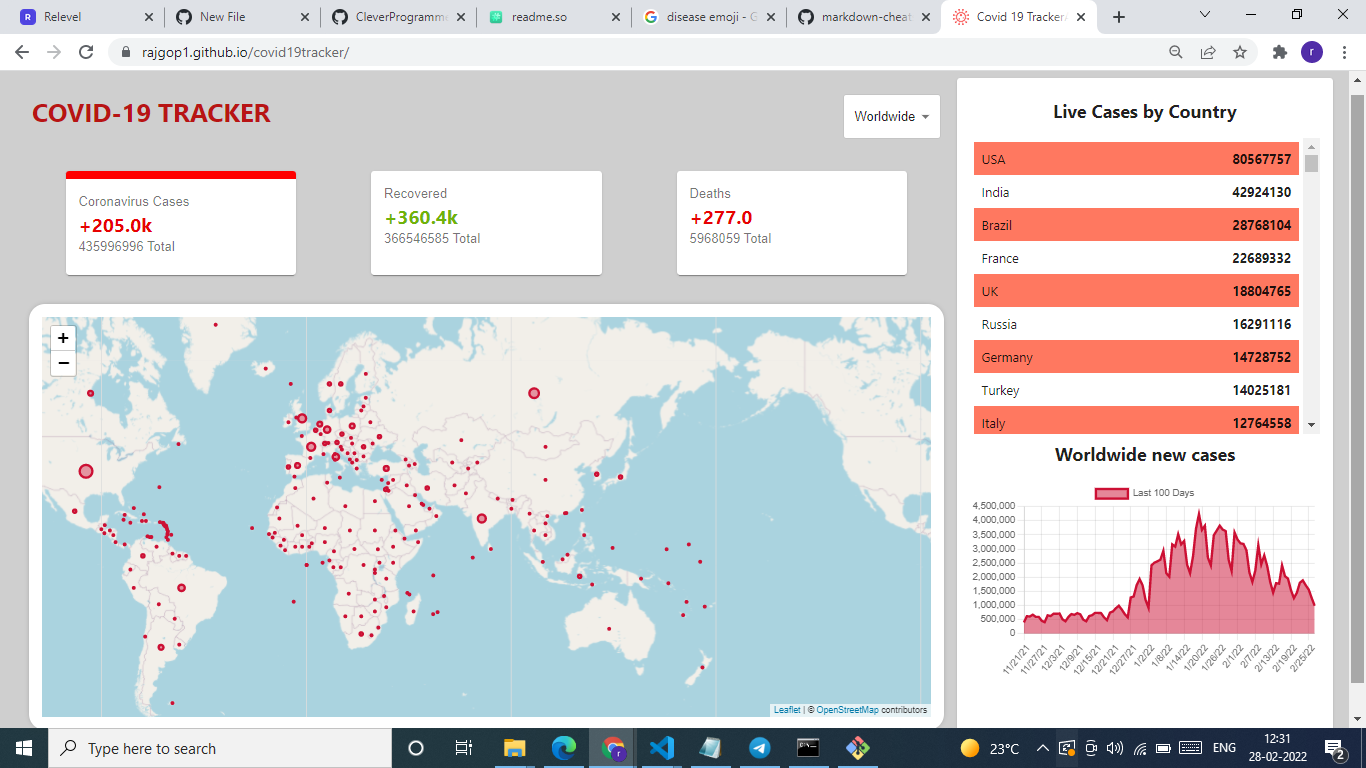
Task: Open Chrome tab search chevron
Action: coord(1205,15)
